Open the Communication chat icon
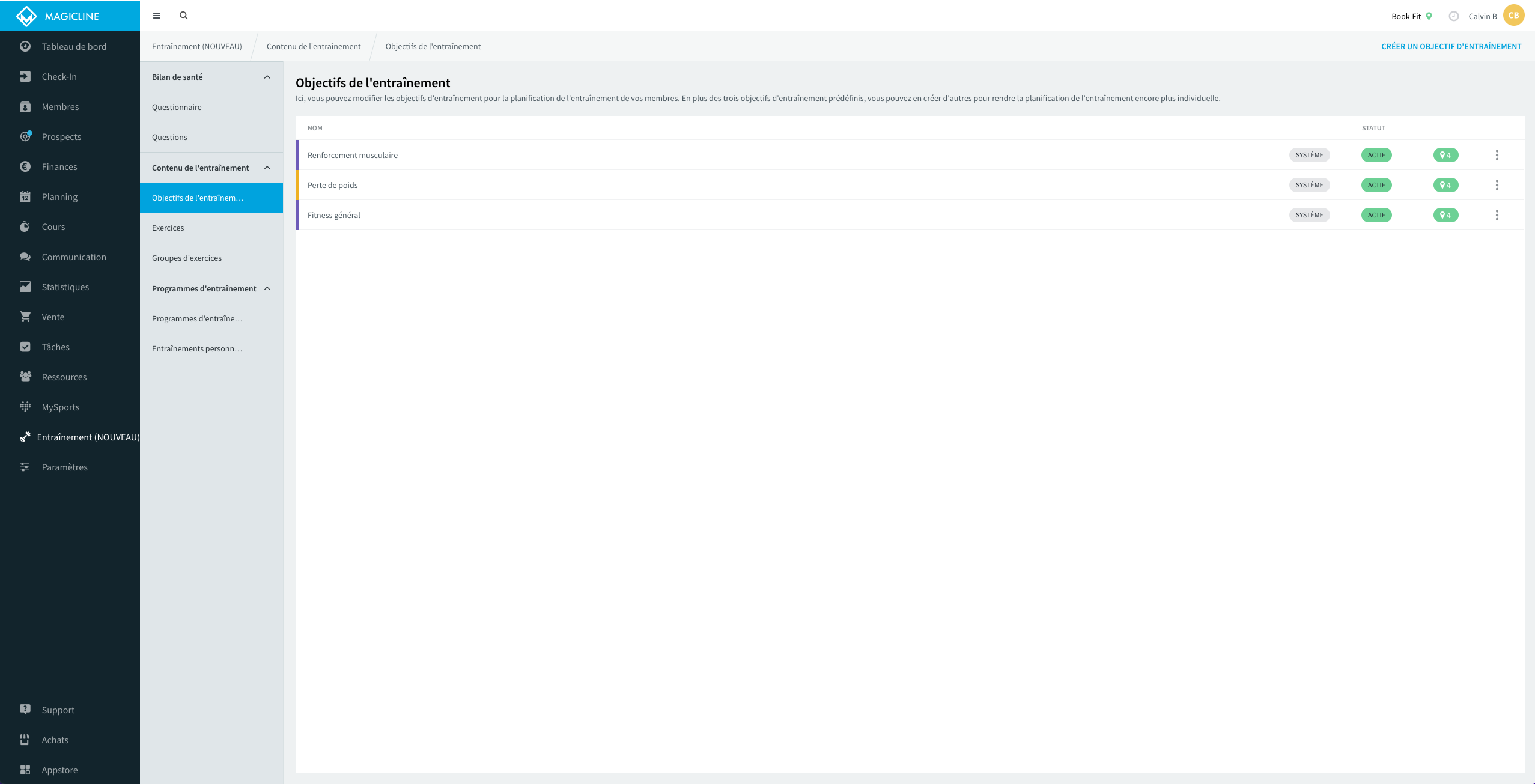1535x784 pixels. point(25,257)
